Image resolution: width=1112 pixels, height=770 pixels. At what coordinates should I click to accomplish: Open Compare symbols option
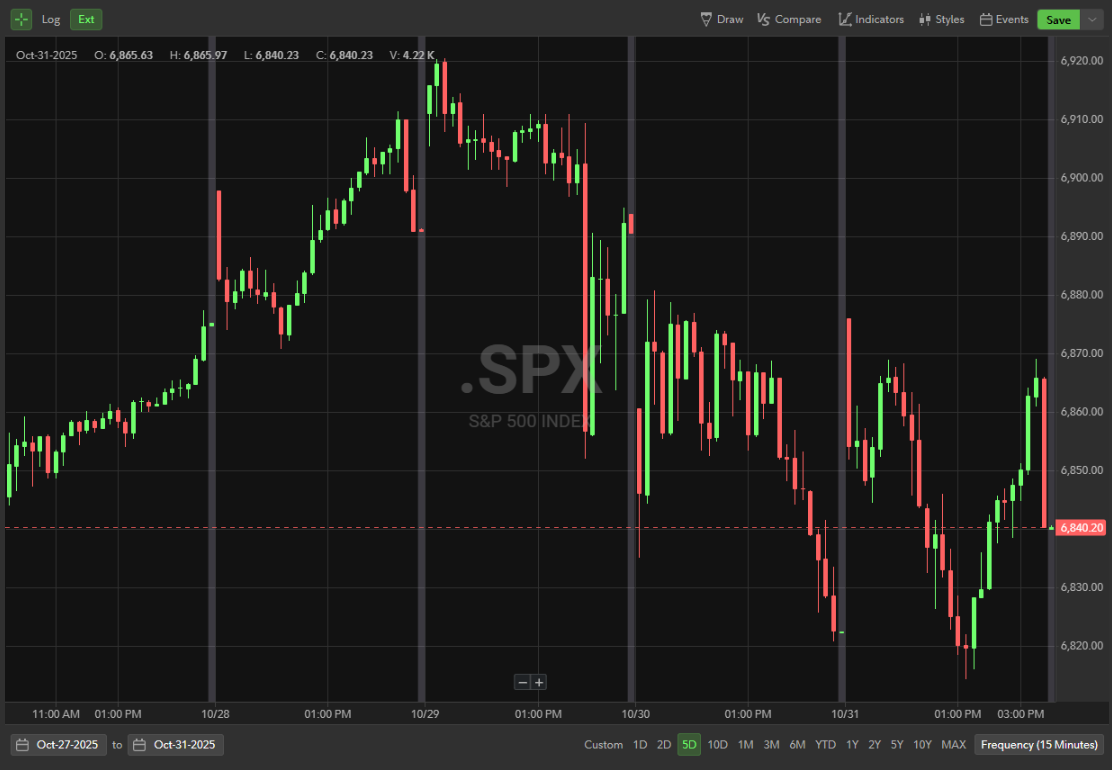[789, 19]
